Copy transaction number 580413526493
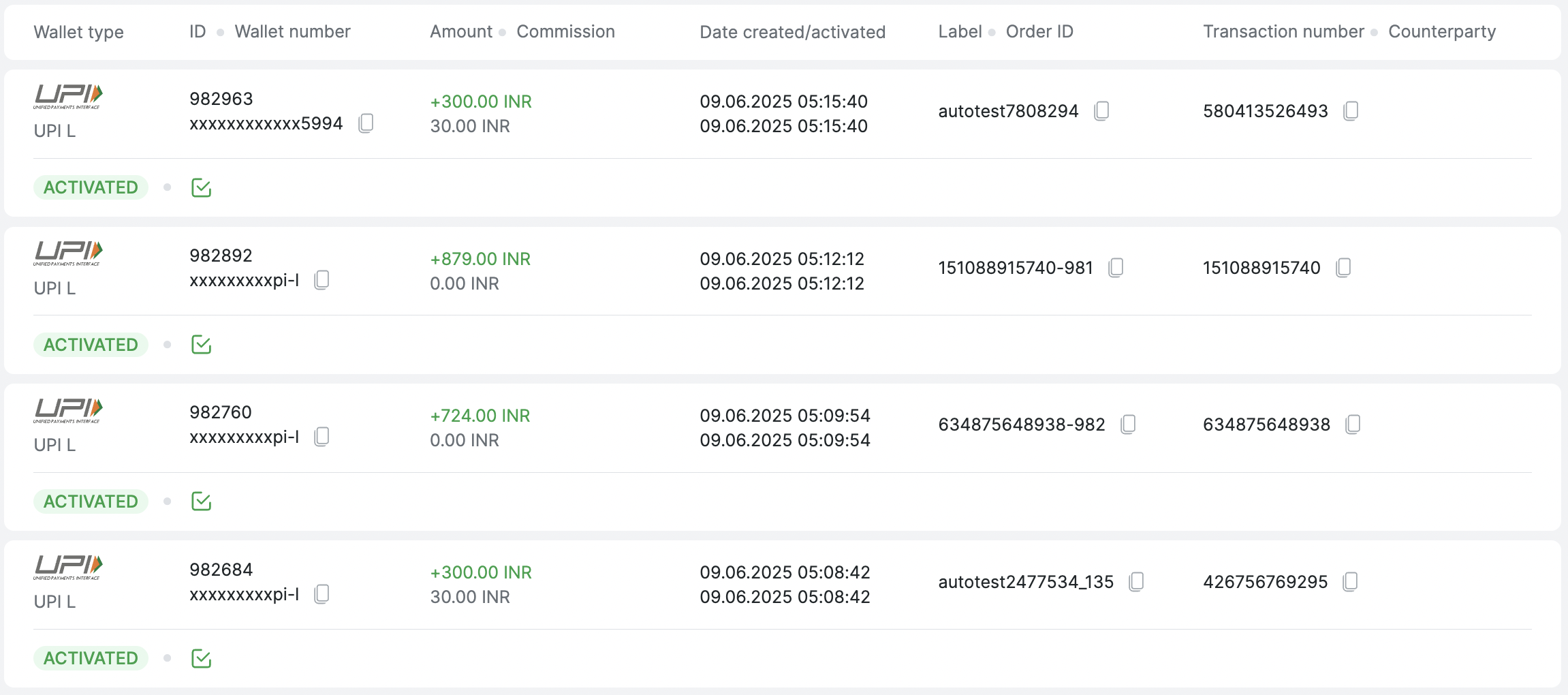 pyautogui.click(x=1351, y=111)
